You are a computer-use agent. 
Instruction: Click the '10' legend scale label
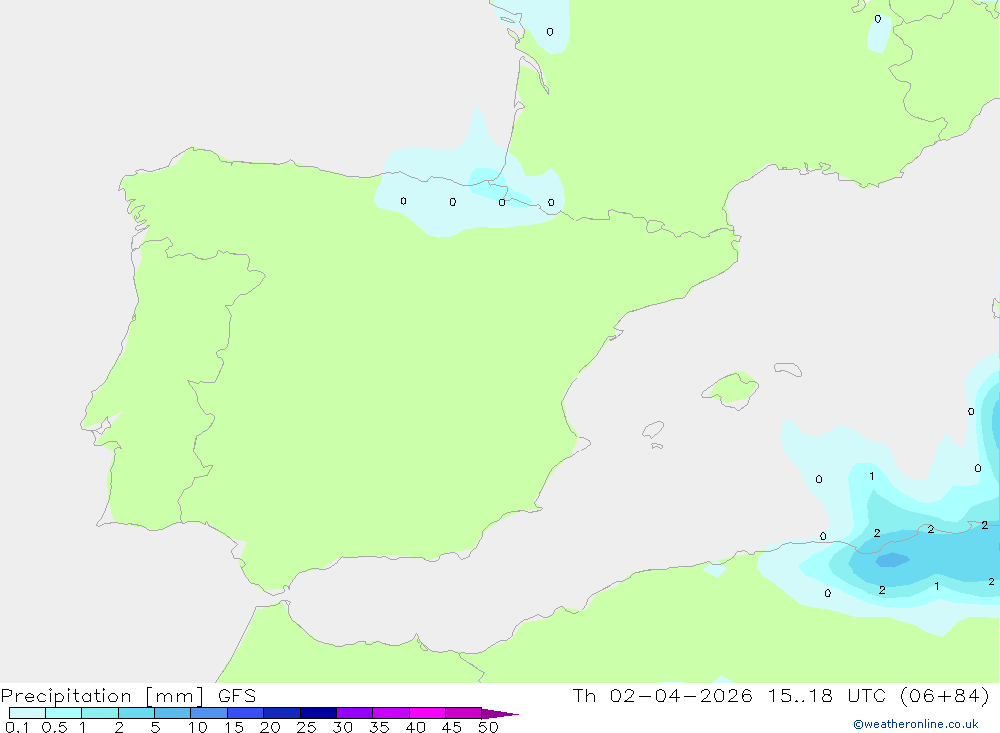[198, 727]
